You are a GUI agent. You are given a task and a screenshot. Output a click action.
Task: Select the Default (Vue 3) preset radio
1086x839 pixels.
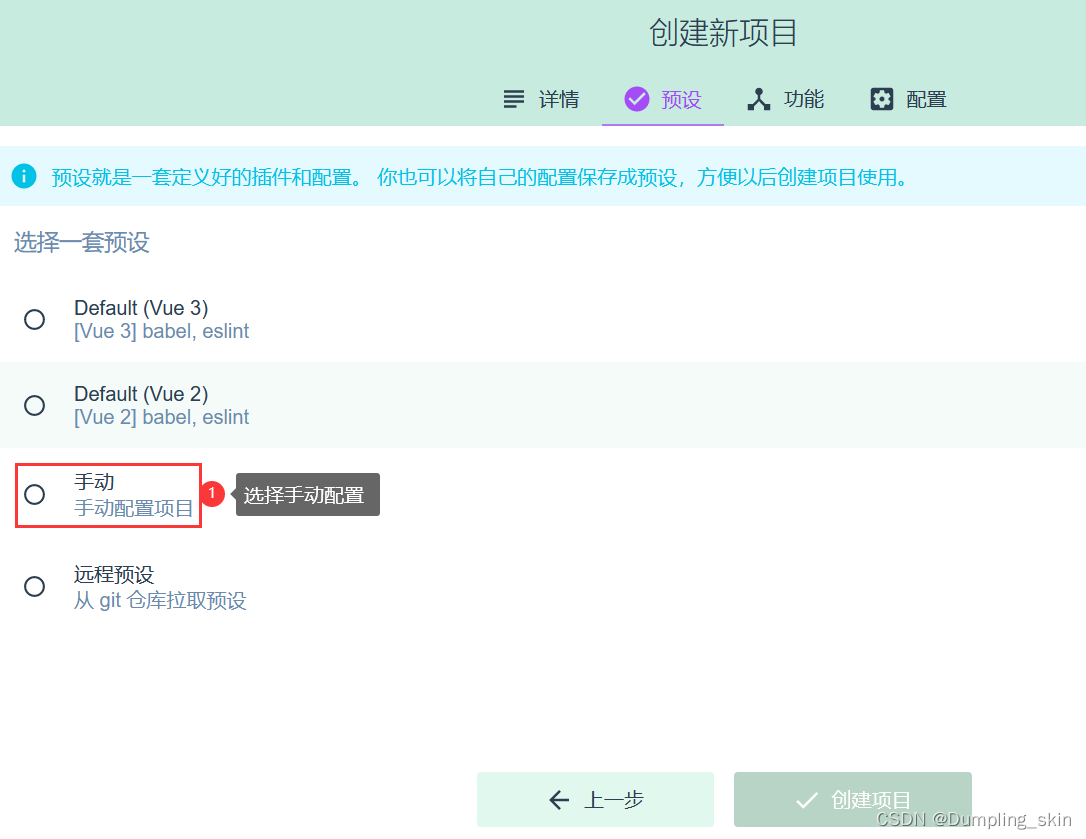point(35,319)
